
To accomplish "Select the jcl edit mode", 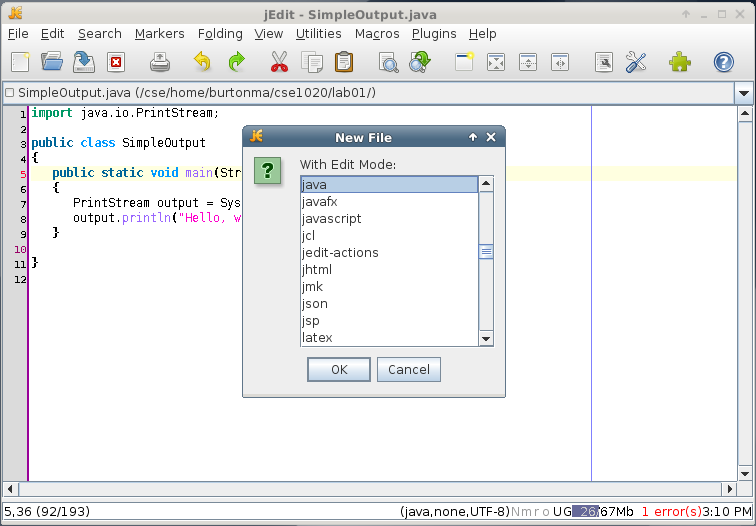I will pos(389,235).
